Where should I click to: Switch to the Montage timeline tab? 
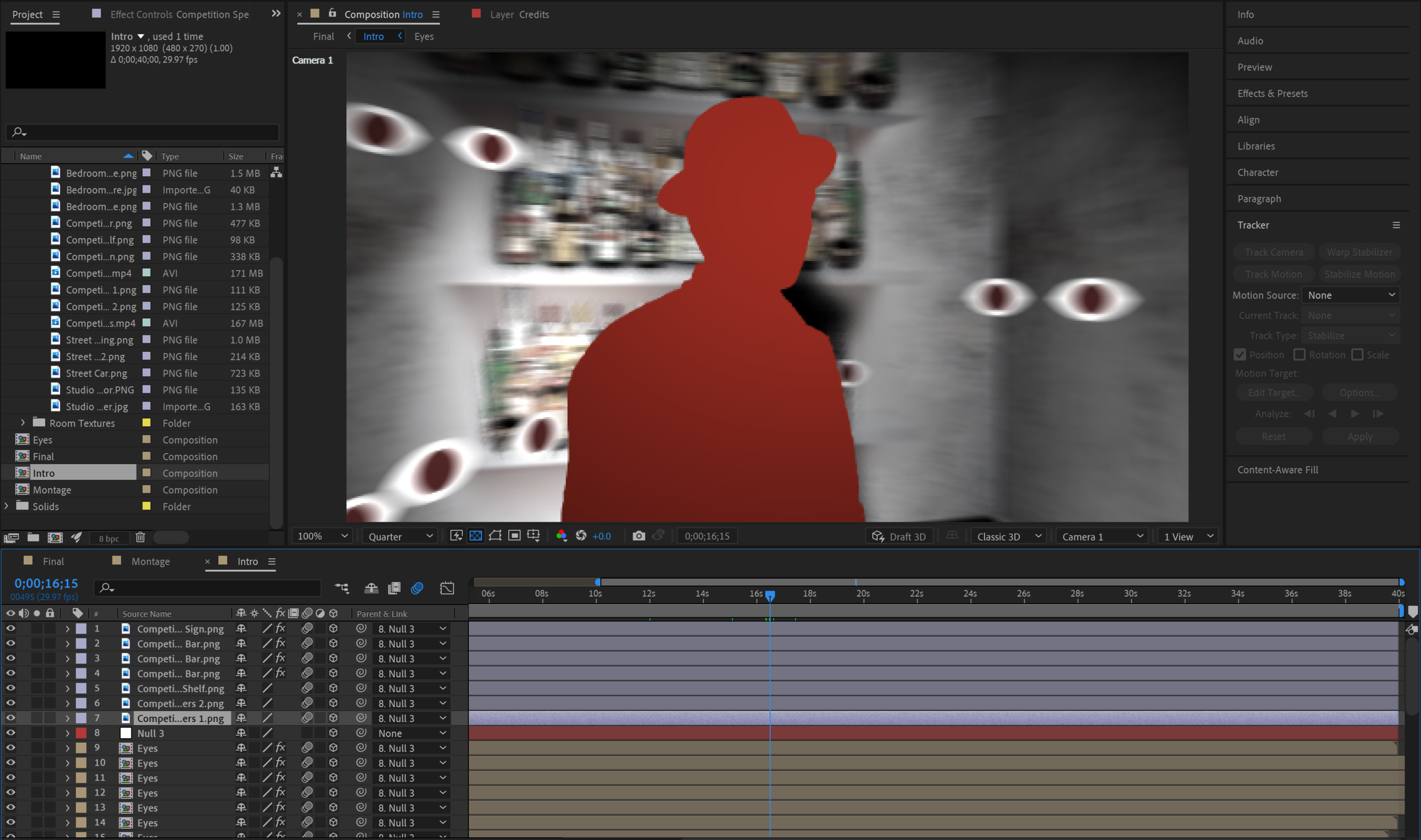[x=150, y=562]
